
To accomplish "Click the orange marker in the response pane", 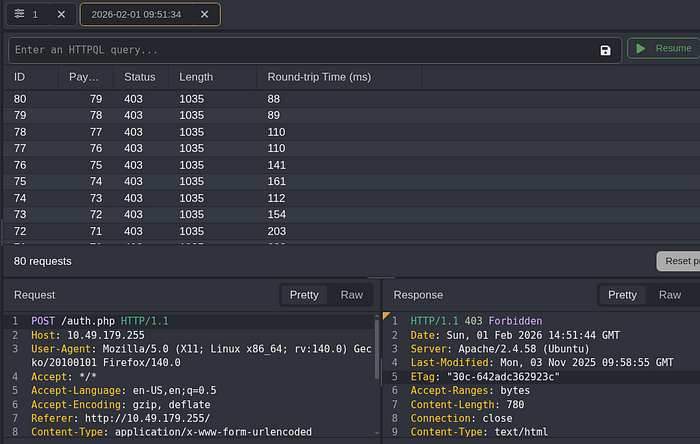I will pos(386,315).
